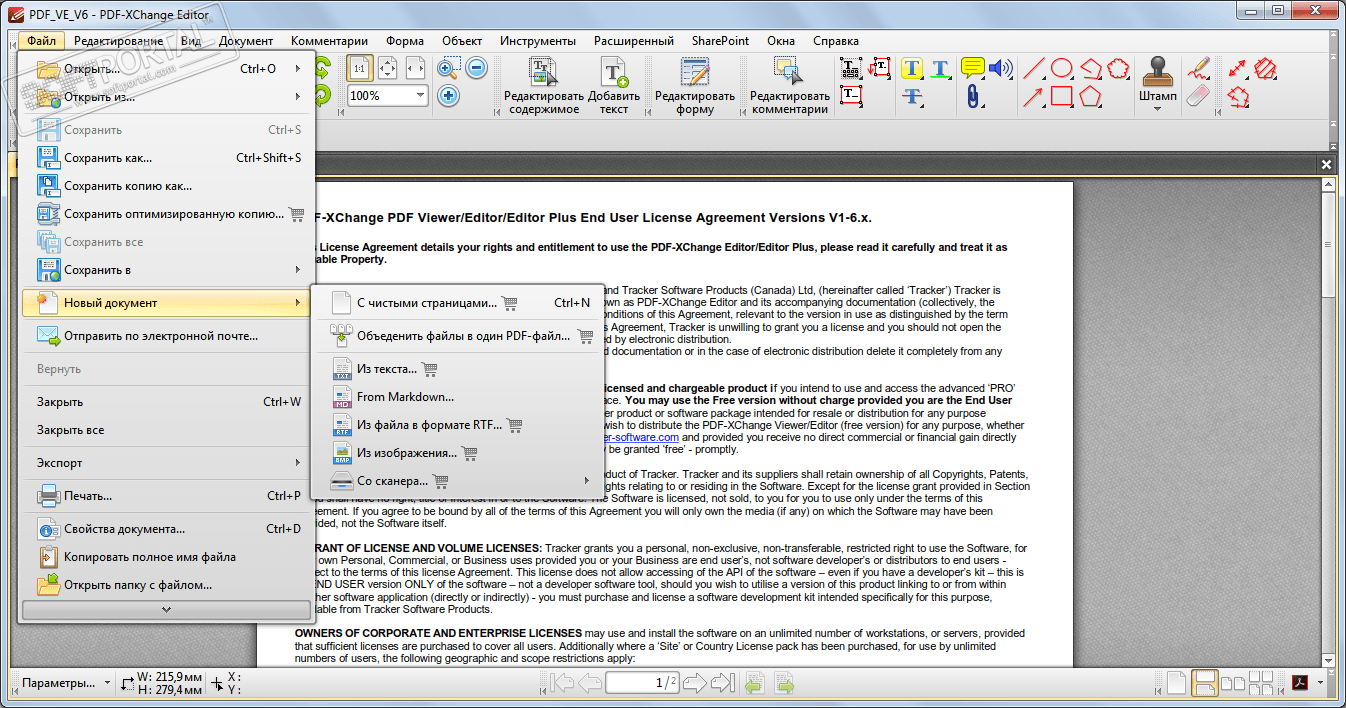1346x708 pixels.
Task: Click the page number input field
Action: pos(641,683)
